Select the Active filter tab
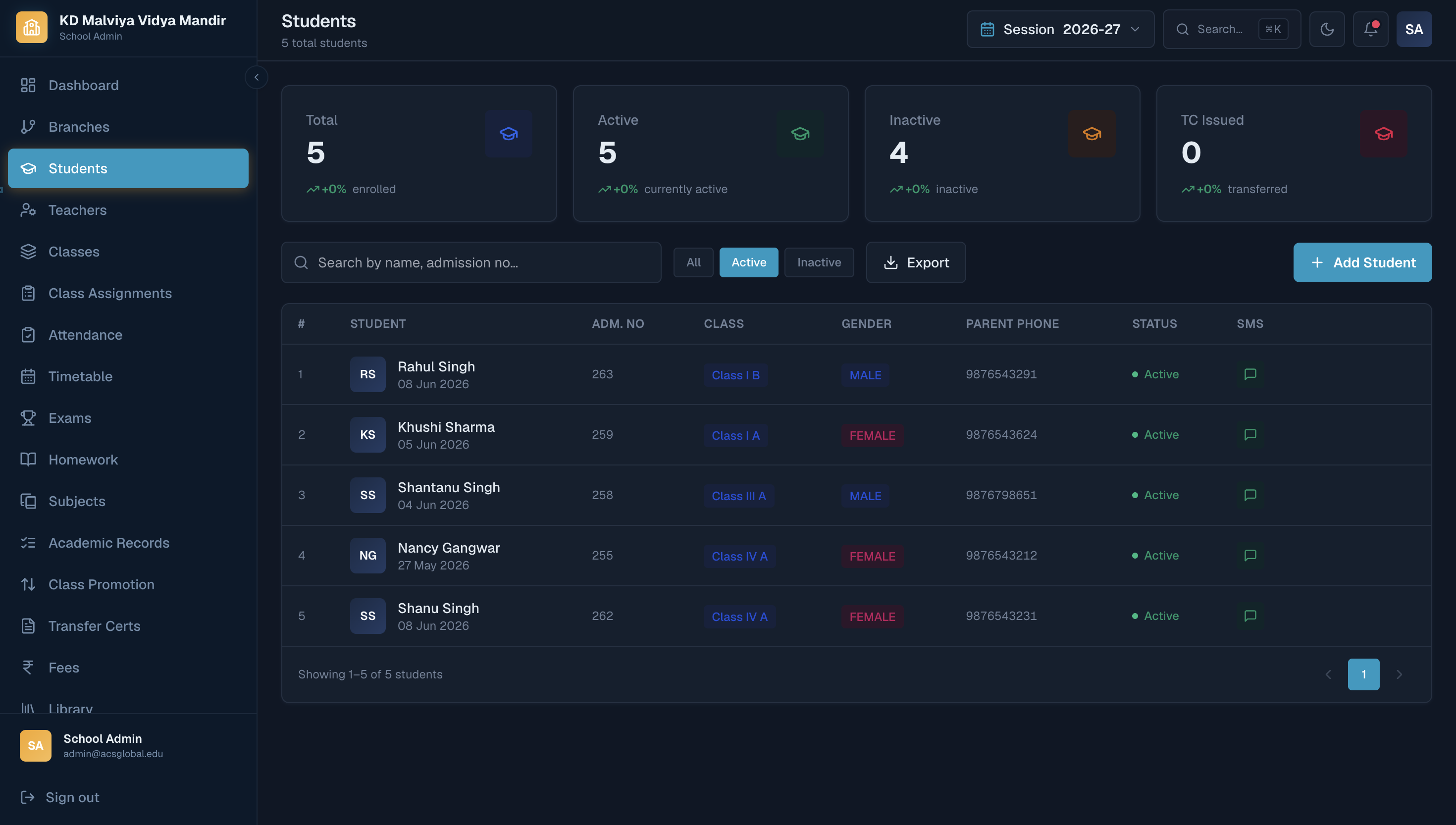This screenshot has height=825, width=1456. [748, 262]
